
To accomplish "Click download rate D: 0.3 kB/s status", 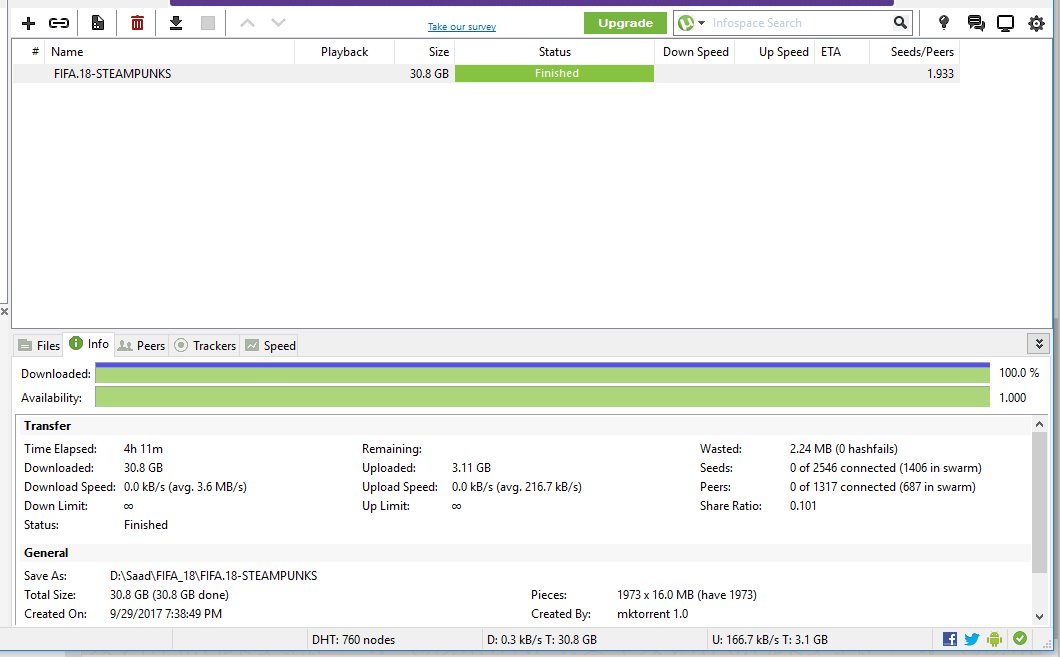I will coord(541,639).
